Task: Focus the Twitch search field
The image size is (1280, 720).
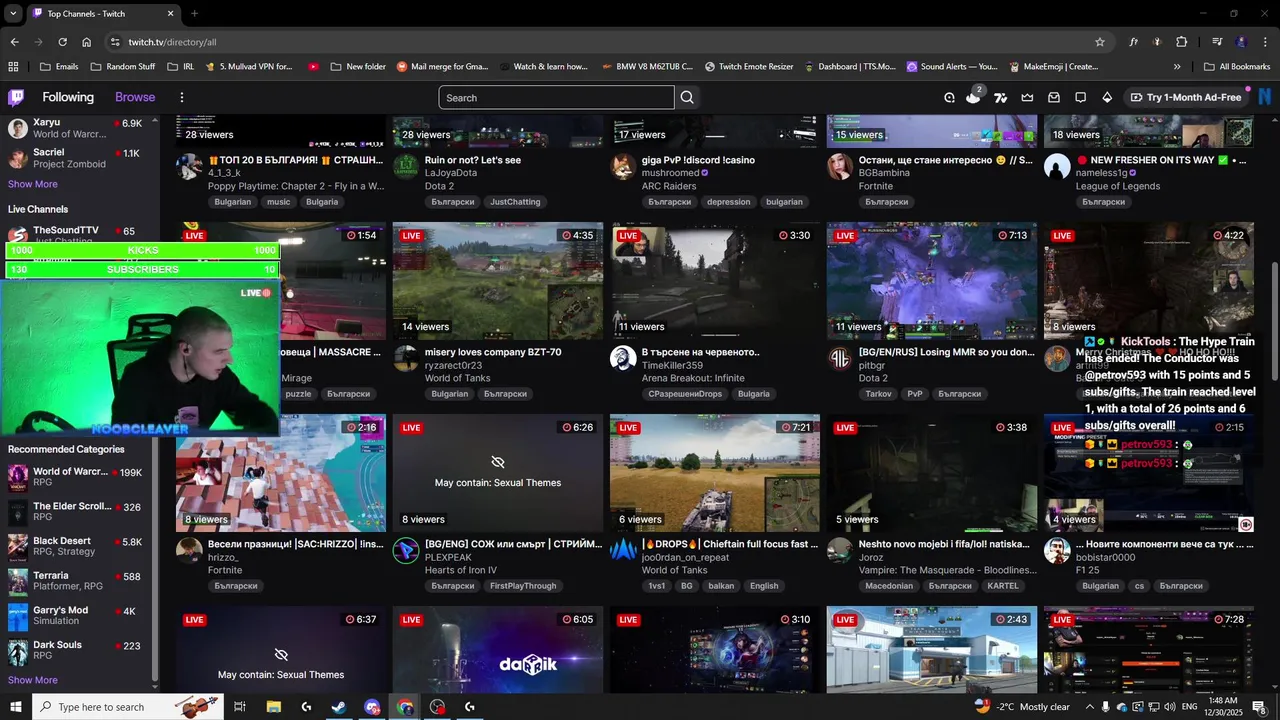Action: click(556, 98)
